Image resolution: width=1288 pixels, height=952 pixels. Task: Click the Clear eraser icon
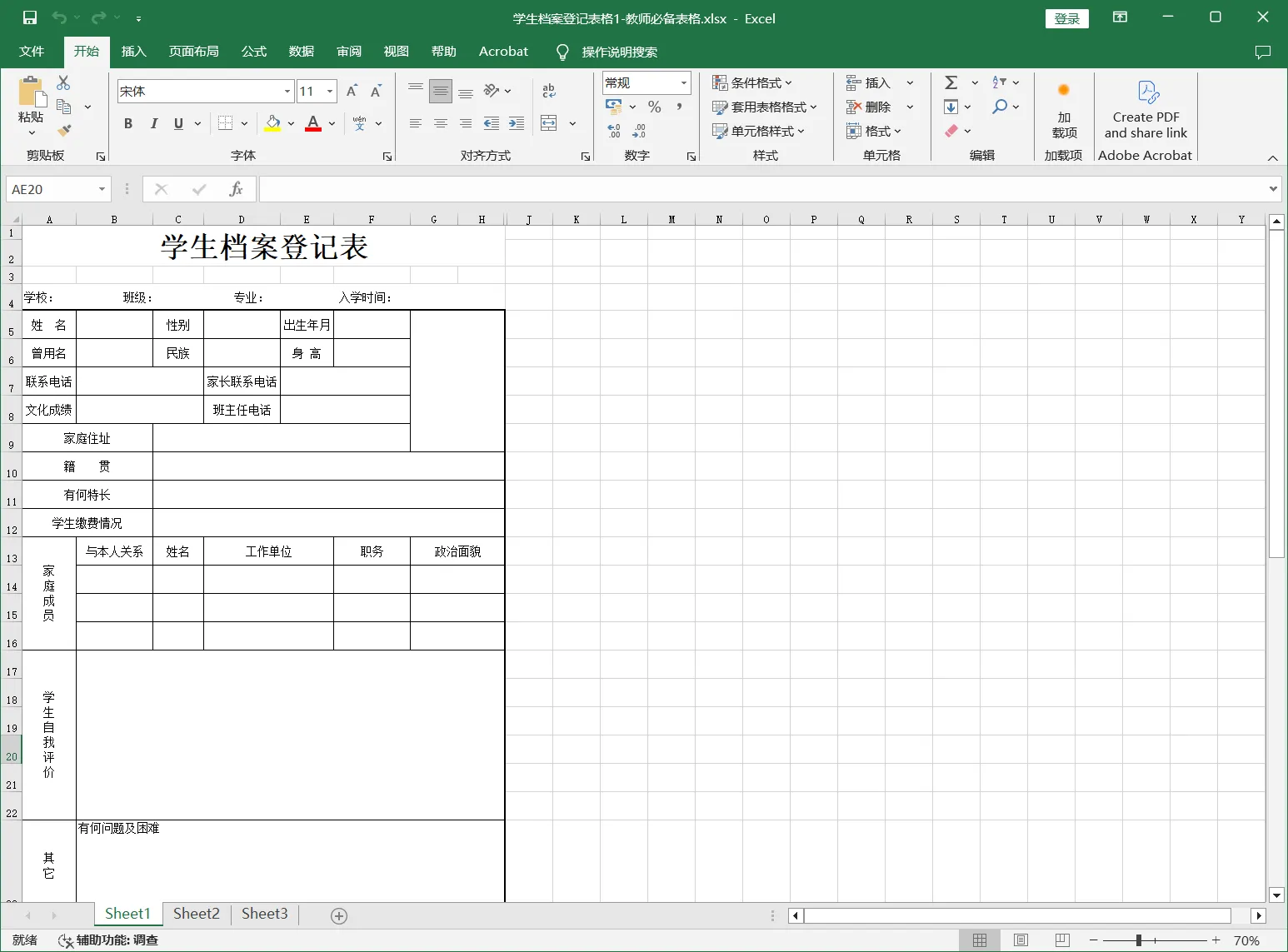(951, 131)
